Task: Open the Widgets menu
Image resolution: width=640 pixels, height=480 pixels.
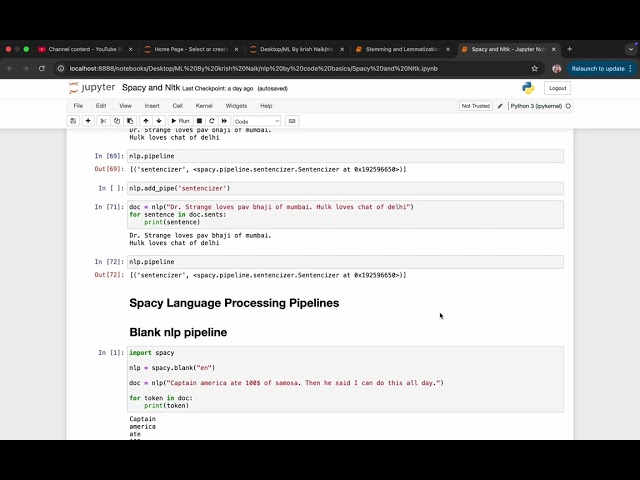Action: [236, 106]
